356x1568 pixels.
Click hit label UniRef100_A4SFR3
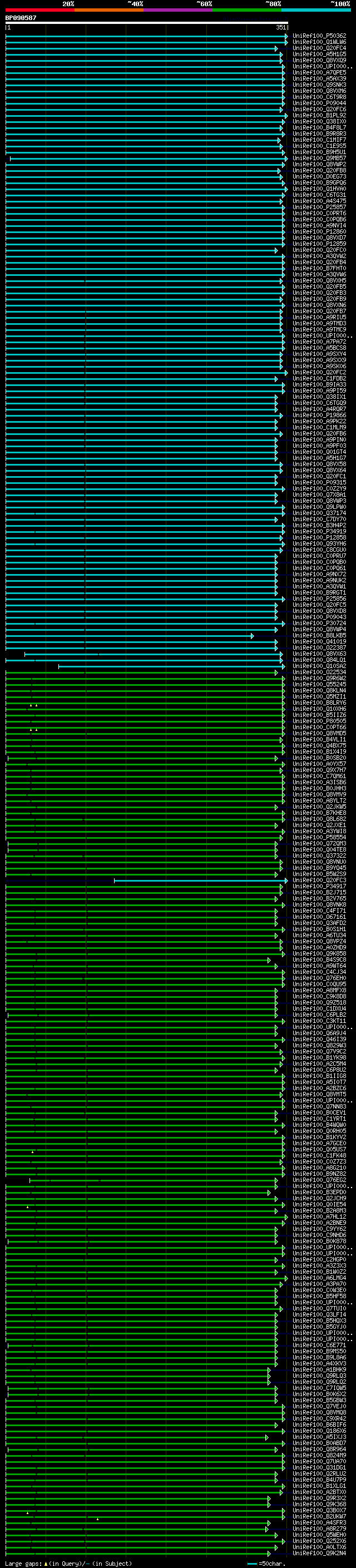click(319, 1522)
